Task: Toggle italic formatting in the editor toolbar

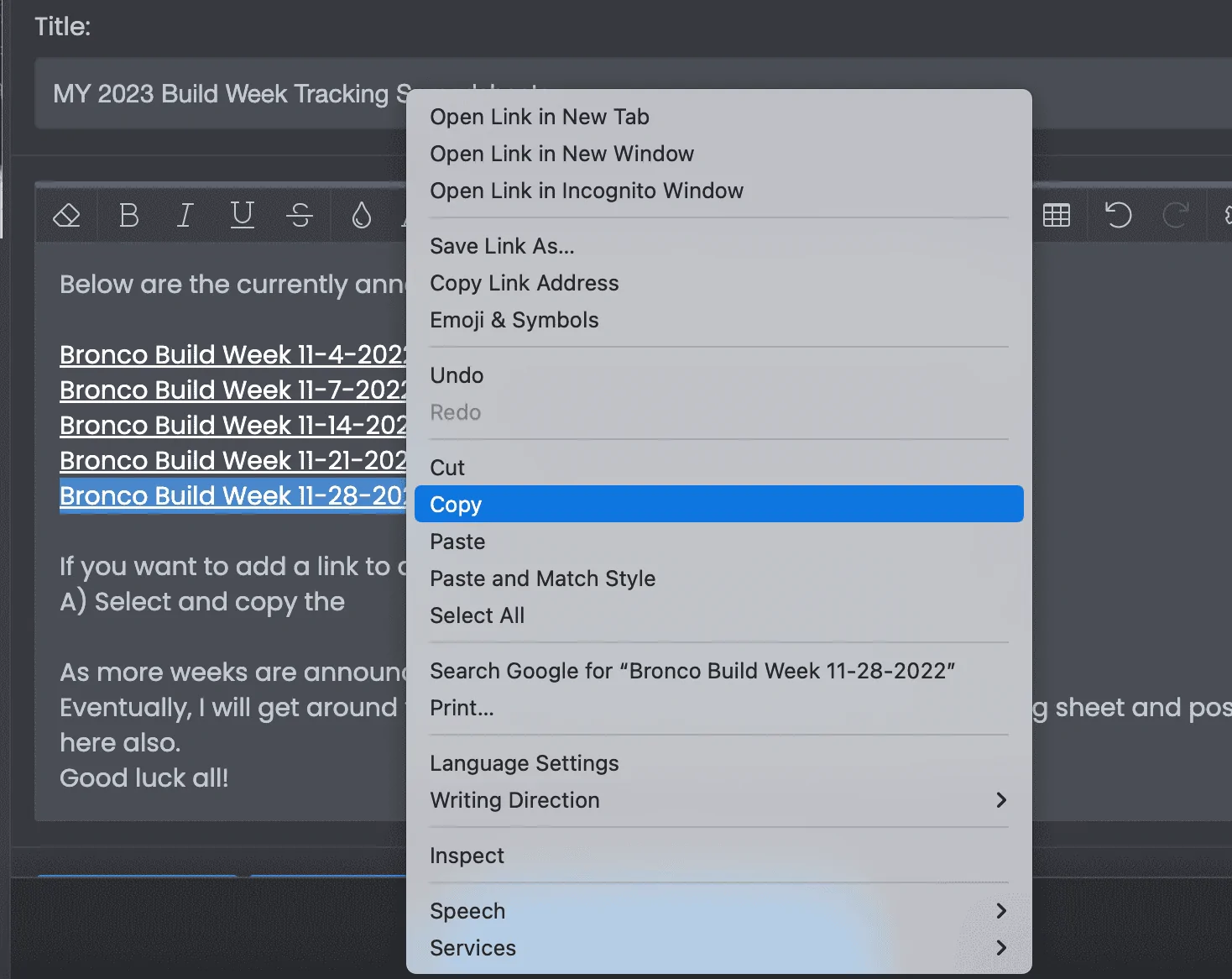Action: click(x=185, y=216)
